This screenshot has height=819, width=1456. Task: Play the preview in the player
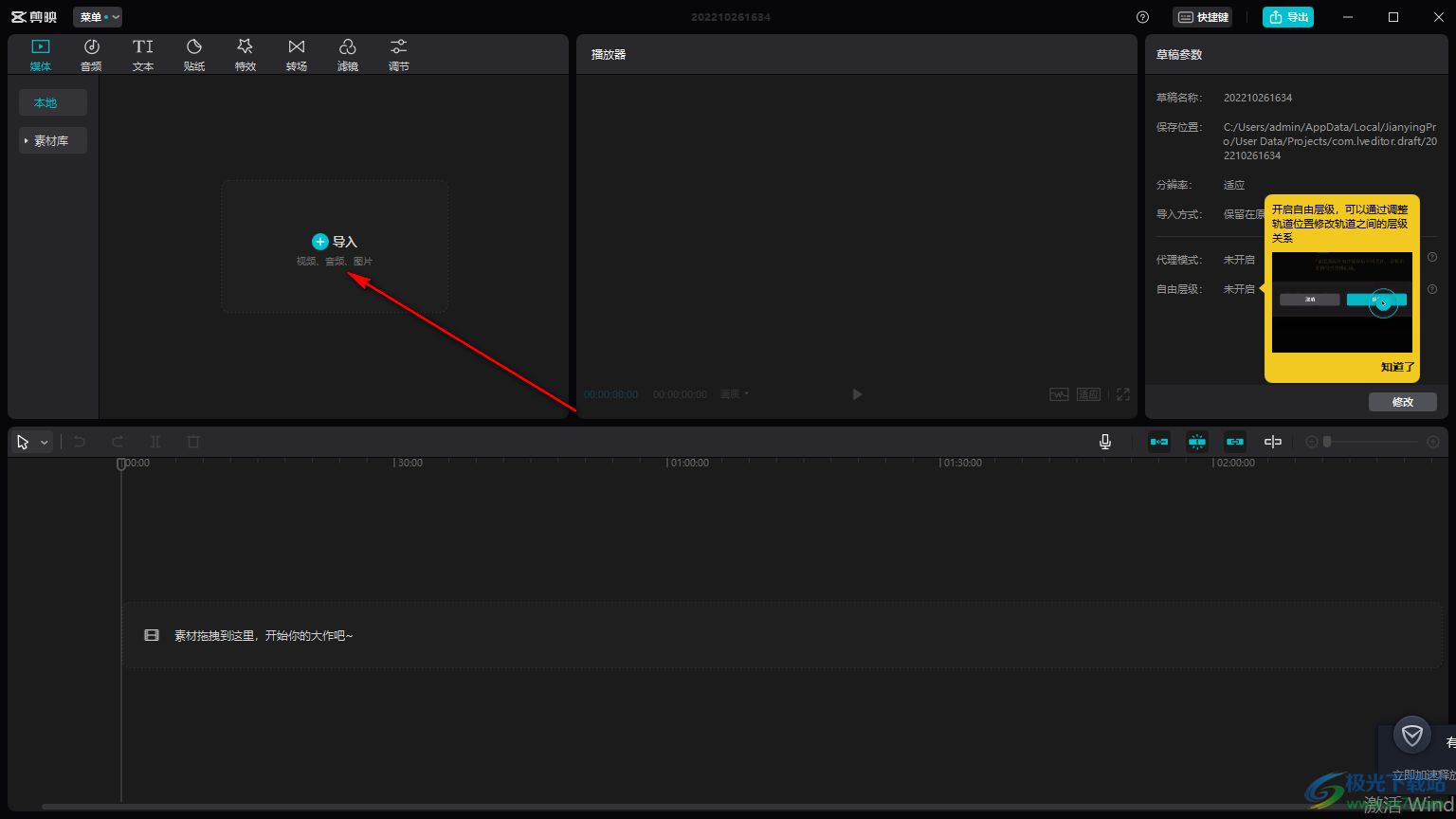pyautogui.click(x=857, y=394)
